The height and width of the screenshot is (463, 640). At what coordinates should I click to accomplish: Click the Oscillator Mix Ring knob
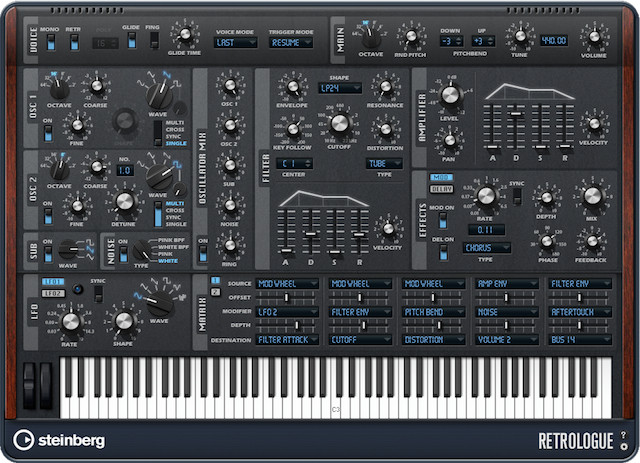point(230,245)
